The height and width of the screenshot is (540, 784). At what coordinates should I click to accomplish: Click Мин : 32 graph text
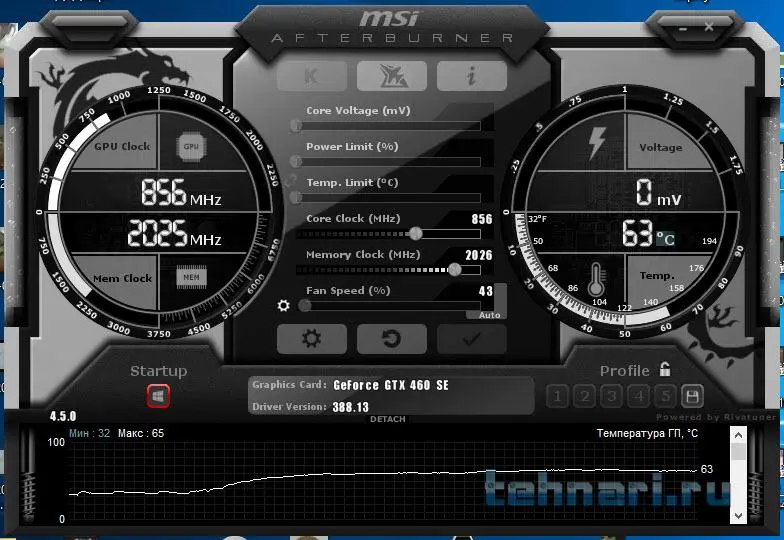(90, 433)
